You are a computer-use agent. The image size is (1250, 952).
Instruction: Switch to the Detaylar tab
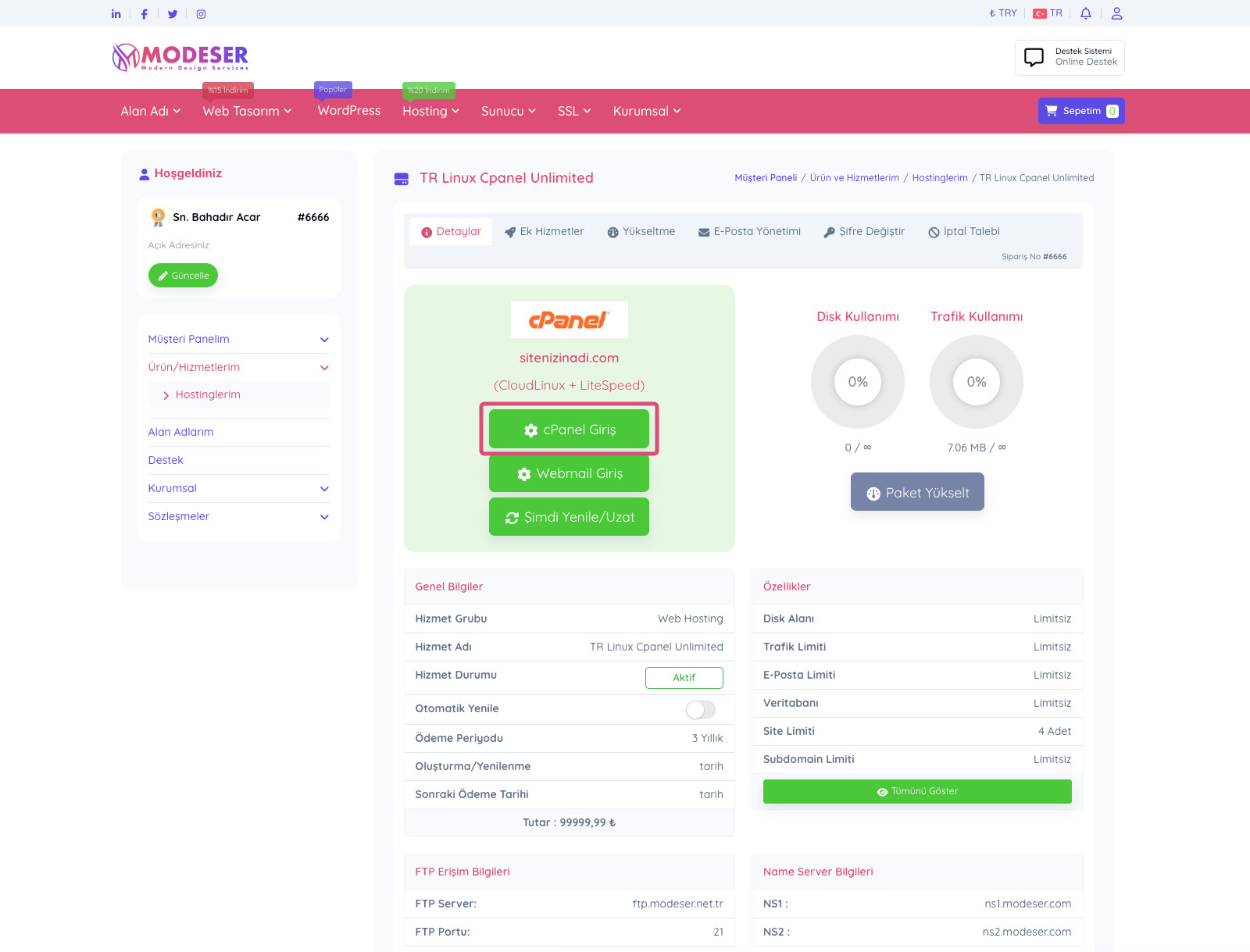[x=451, y=231]
